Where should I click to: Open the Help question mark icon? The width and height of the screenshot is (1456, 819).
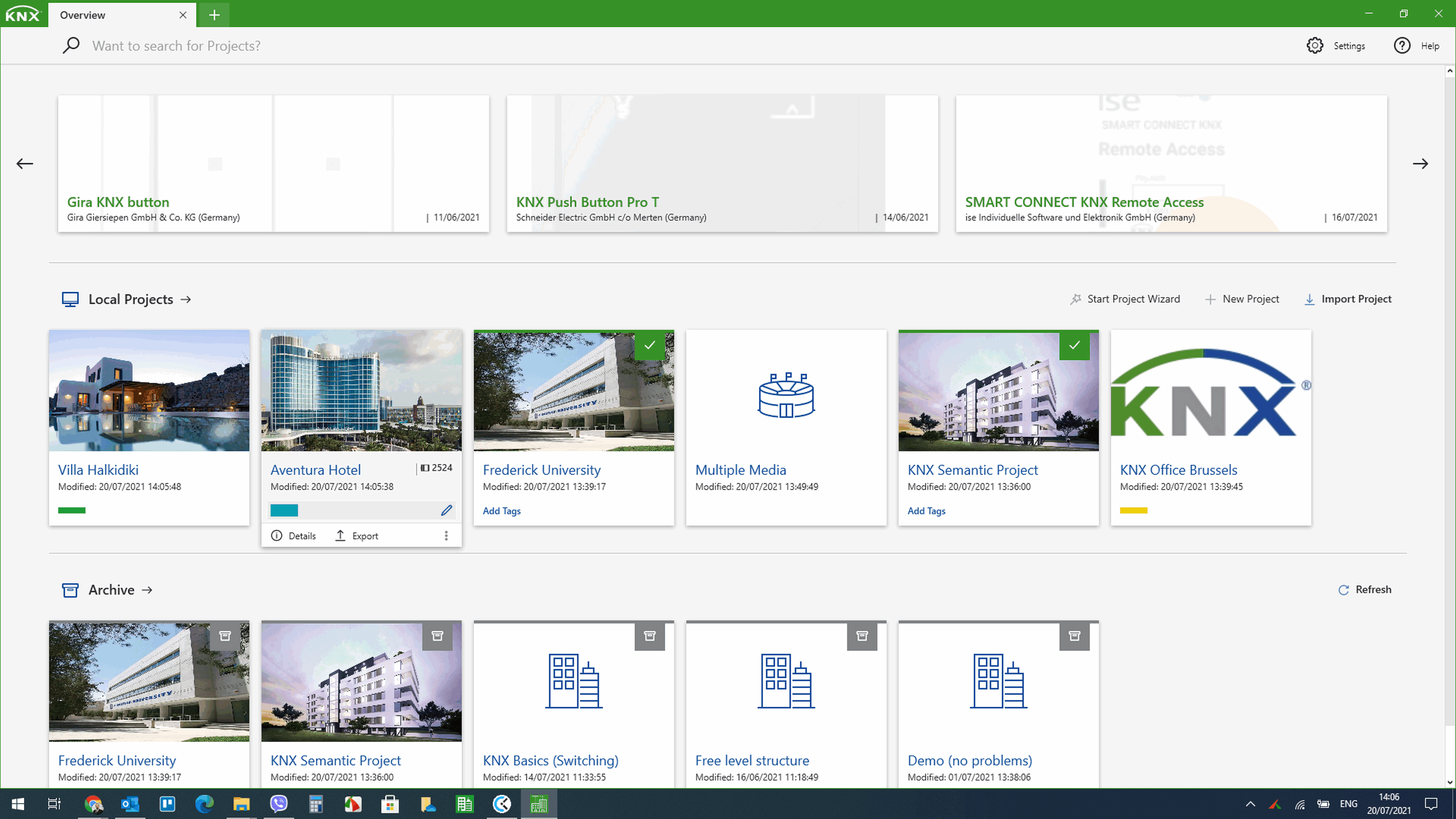tap(1402, 46)
